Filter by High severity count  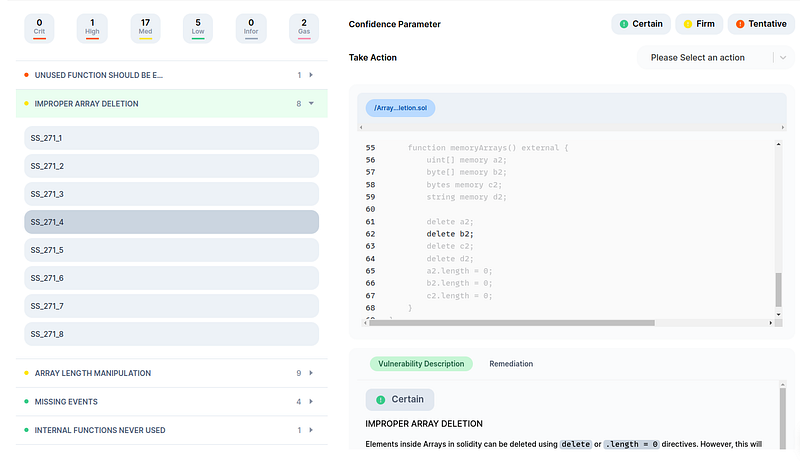[92, 29]
